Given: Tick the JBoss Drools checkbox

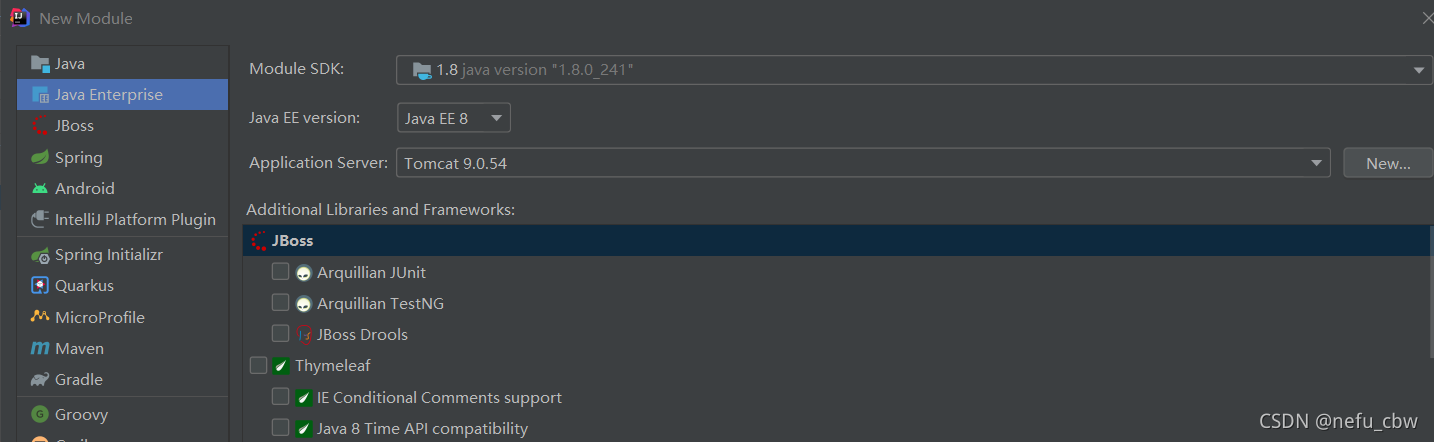Looking at the screenshot, I should (280, 333).
